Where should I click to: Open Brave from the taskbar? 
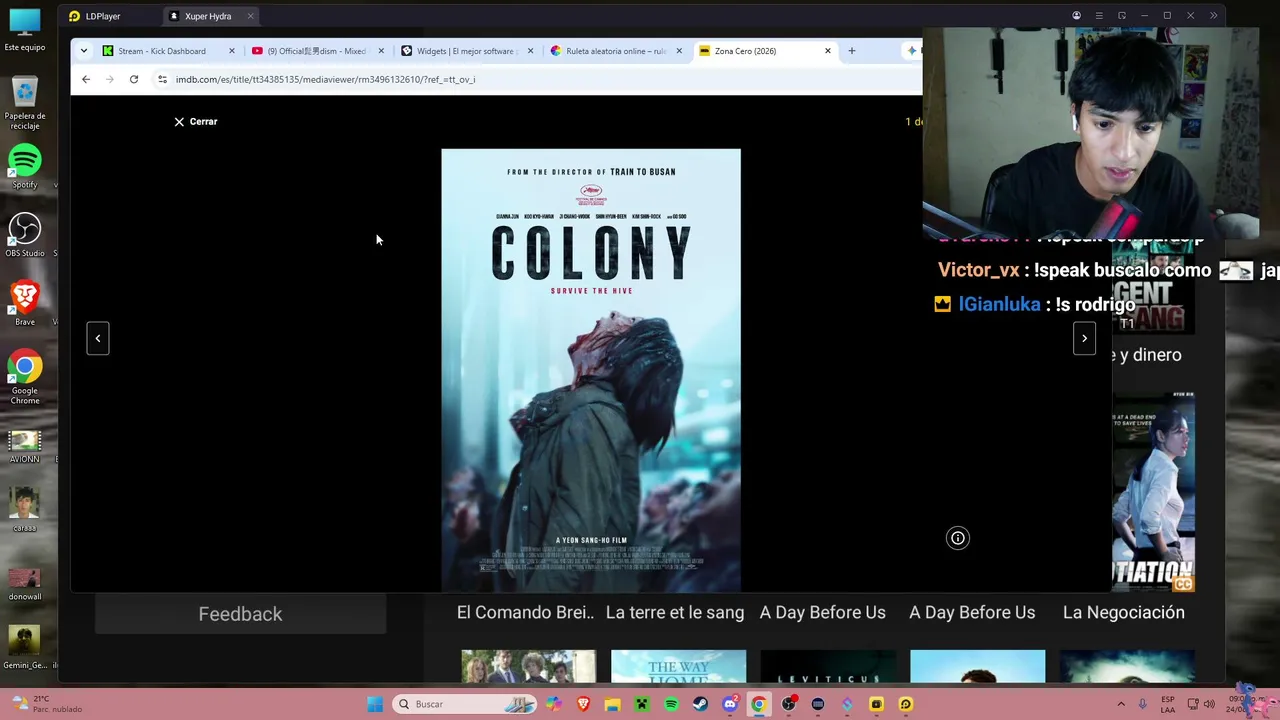click(583, 704)
